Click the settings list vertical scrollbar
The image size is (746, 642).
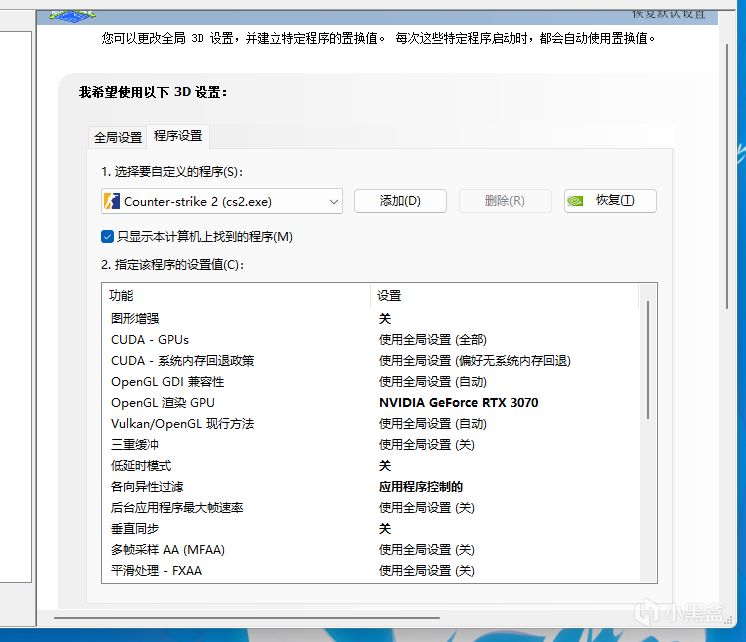coord(648,360)
